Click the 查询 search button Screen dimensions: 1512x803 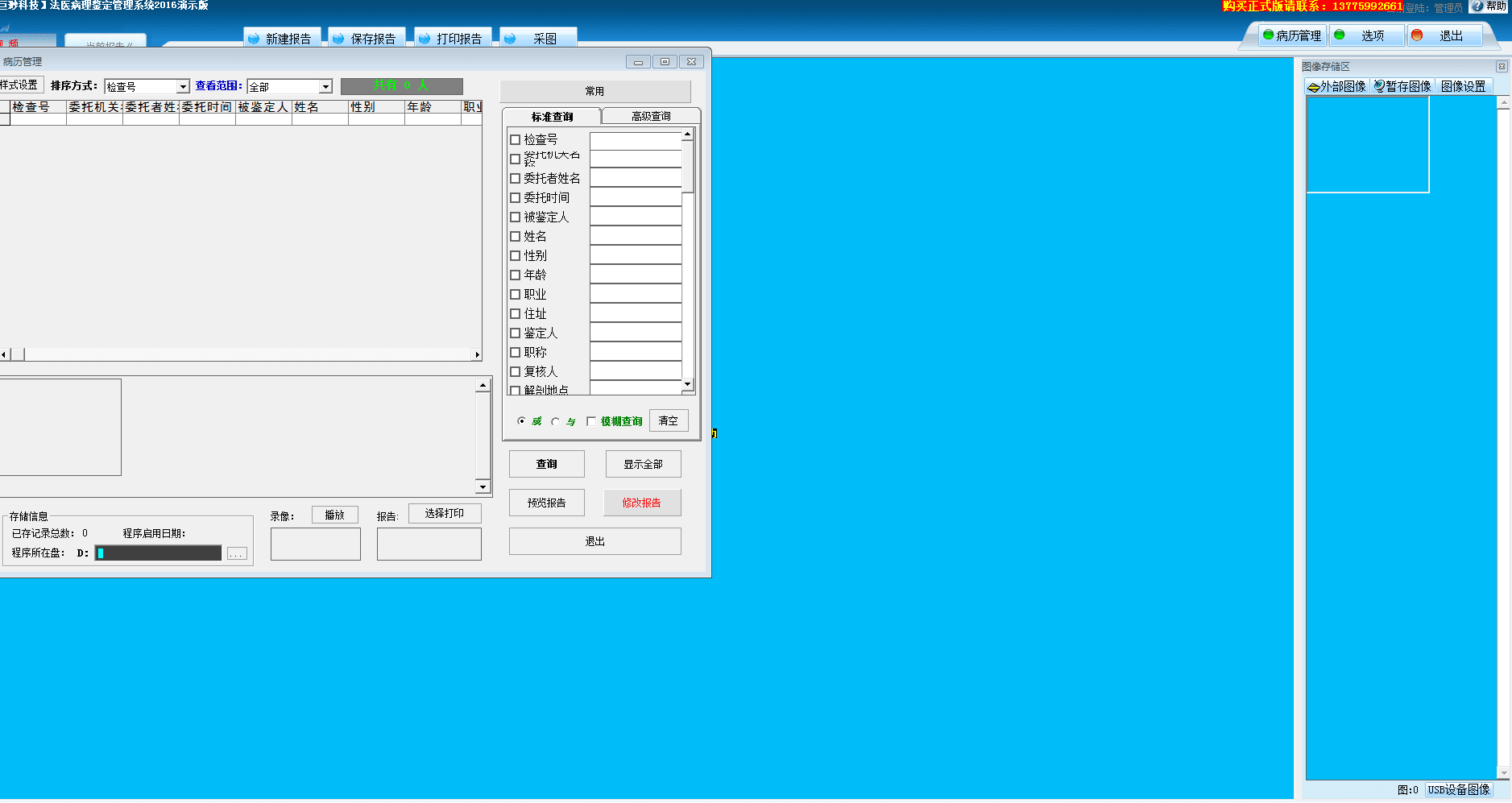(x=546, y=464)
